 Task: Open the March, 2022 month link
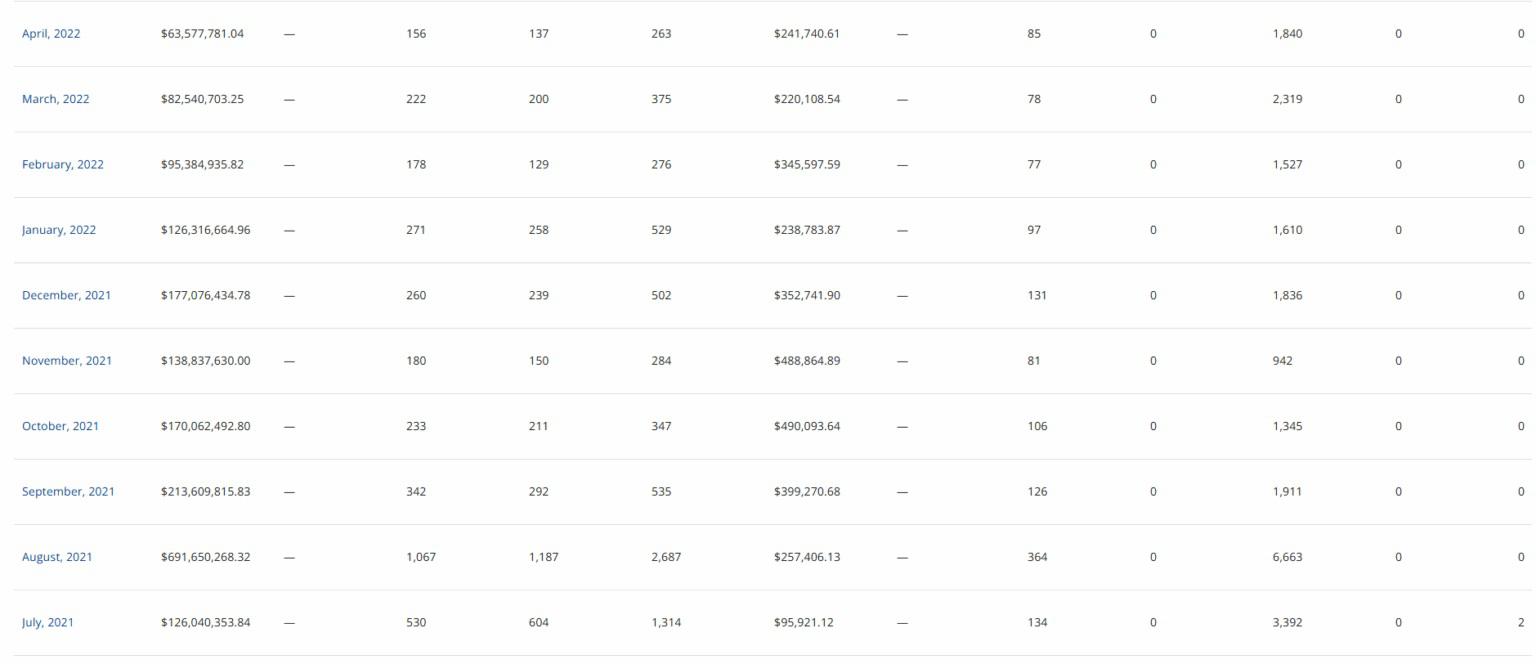point(55,99)
